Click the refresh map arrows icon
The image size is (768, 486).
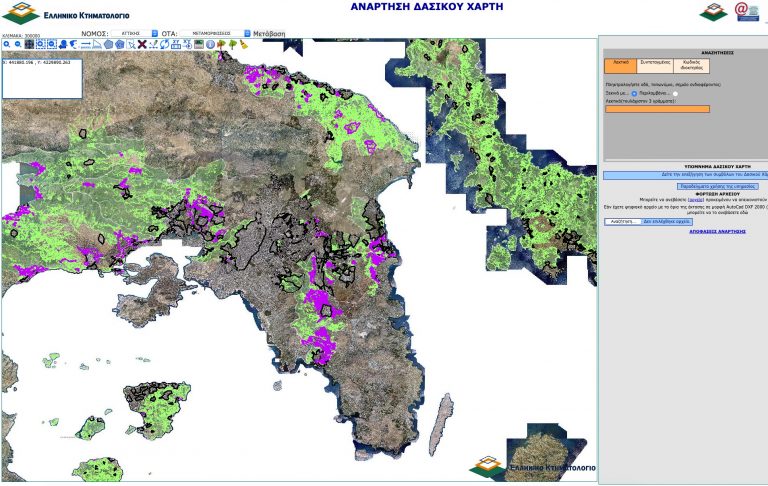pos(165,44)
